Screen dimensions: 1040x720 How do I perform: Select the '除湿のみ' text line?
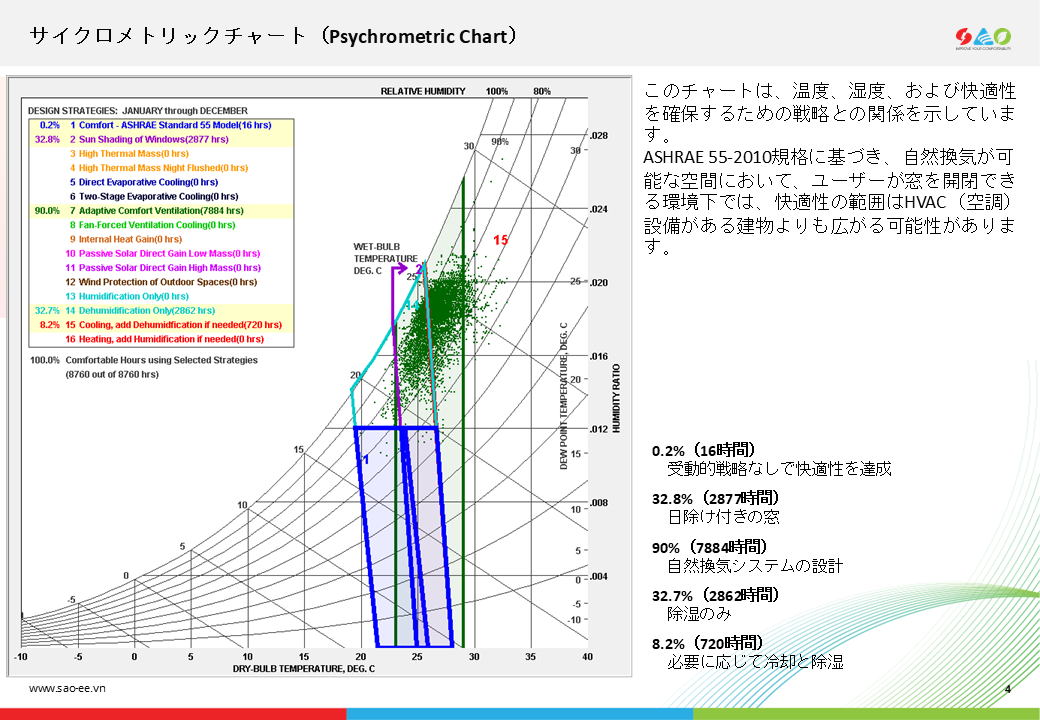pos(699,613)
